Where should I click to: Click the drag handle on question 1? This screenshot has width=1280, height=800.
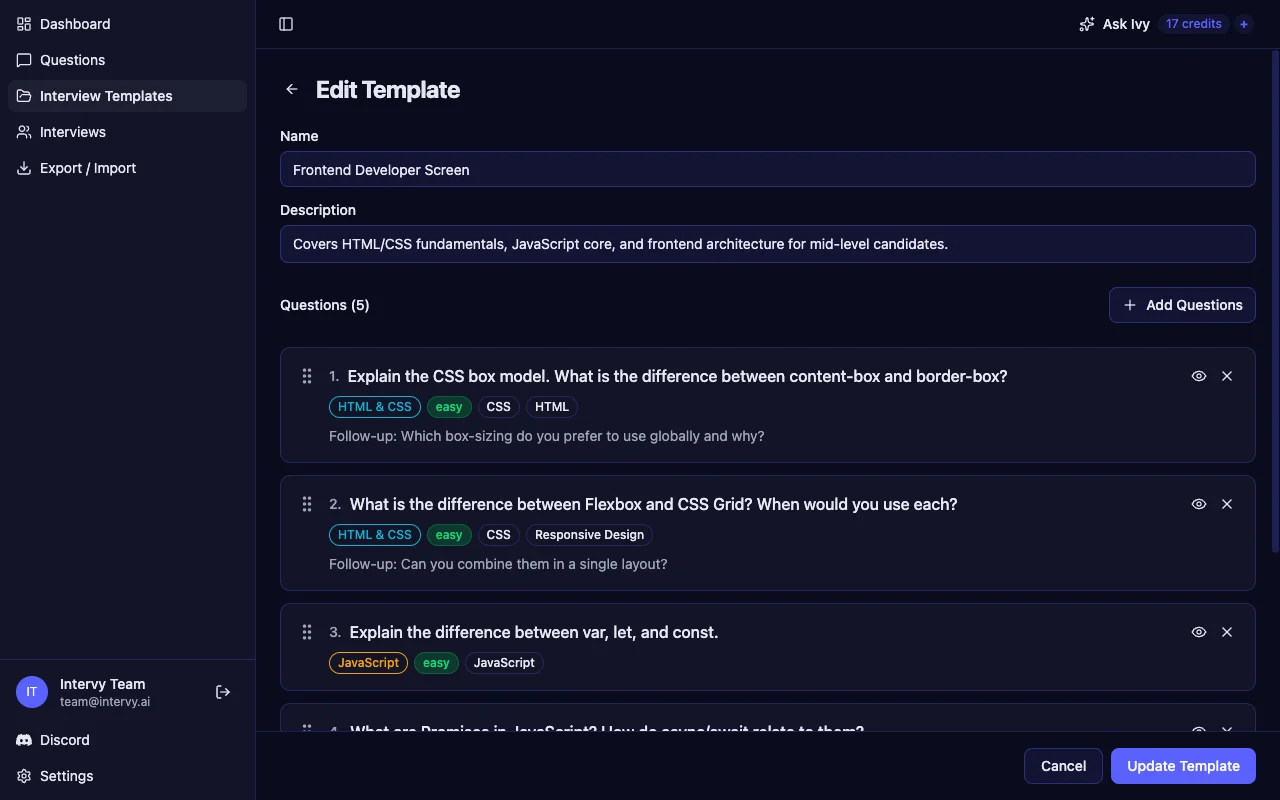307,376
